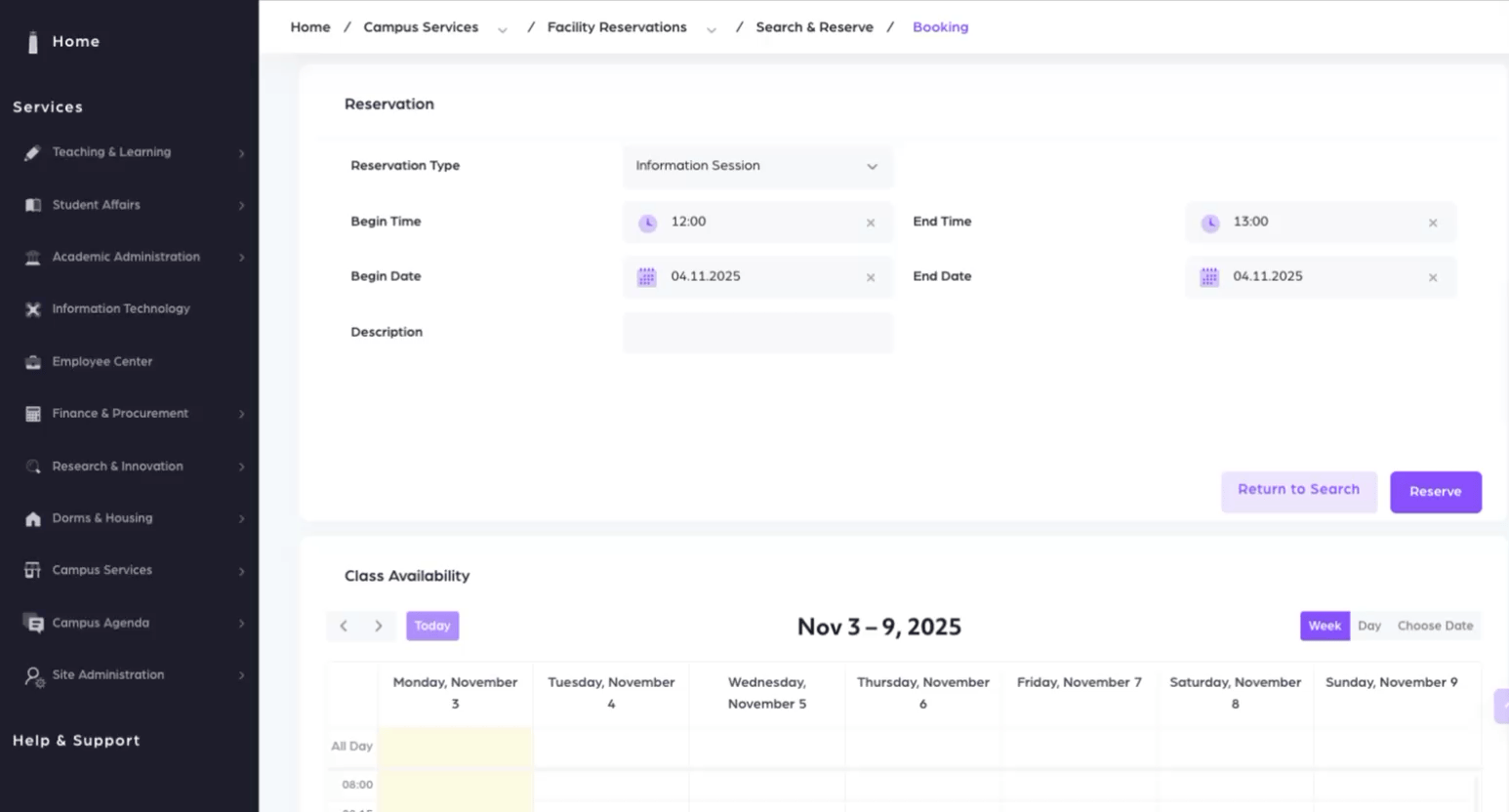Open Information Technology in sidebar
The height and width of the screenshot is (812, 1509).
click(x=120, y=308)
